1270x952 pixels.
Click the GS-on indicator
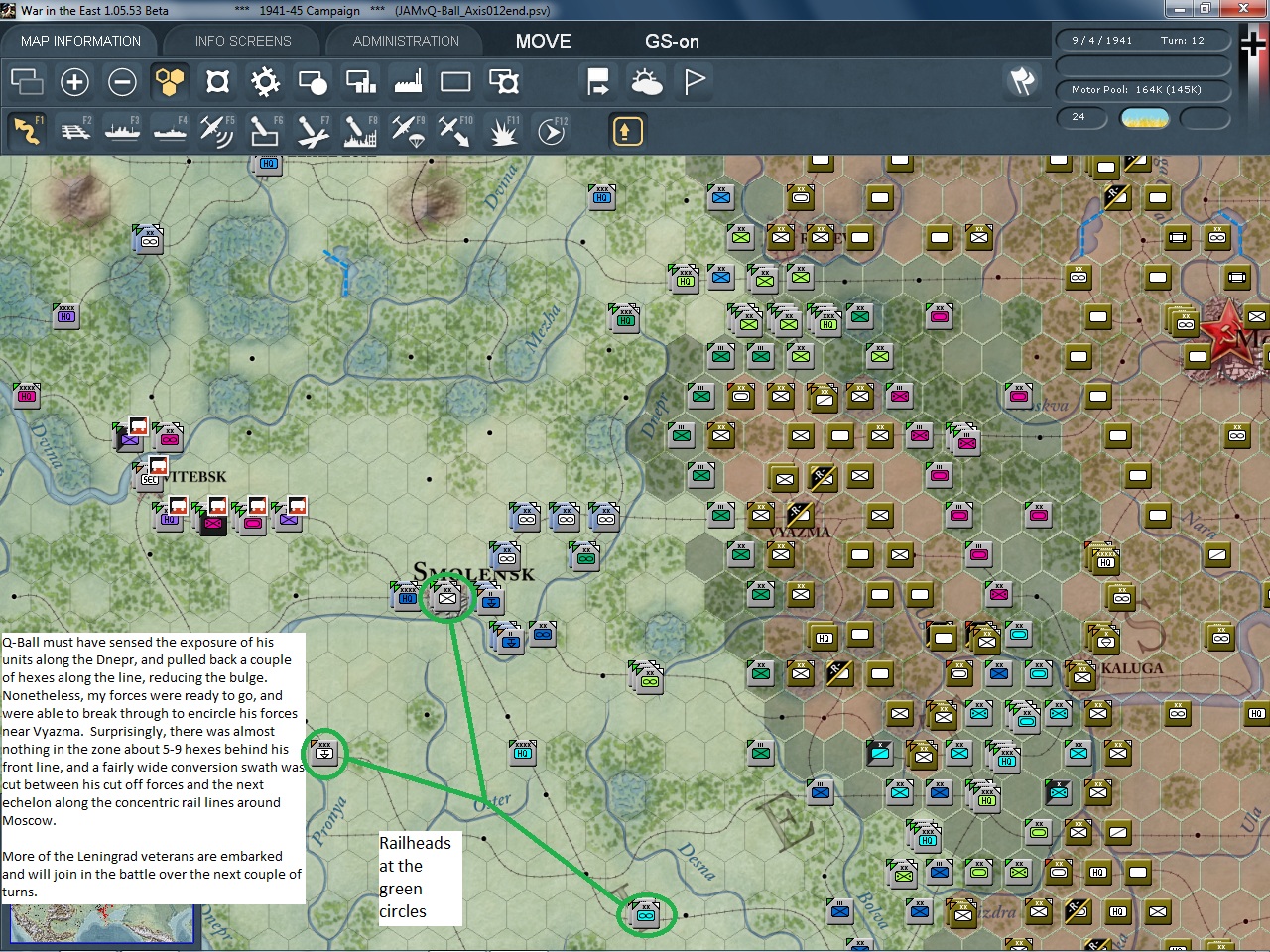(x=673, y=41)
